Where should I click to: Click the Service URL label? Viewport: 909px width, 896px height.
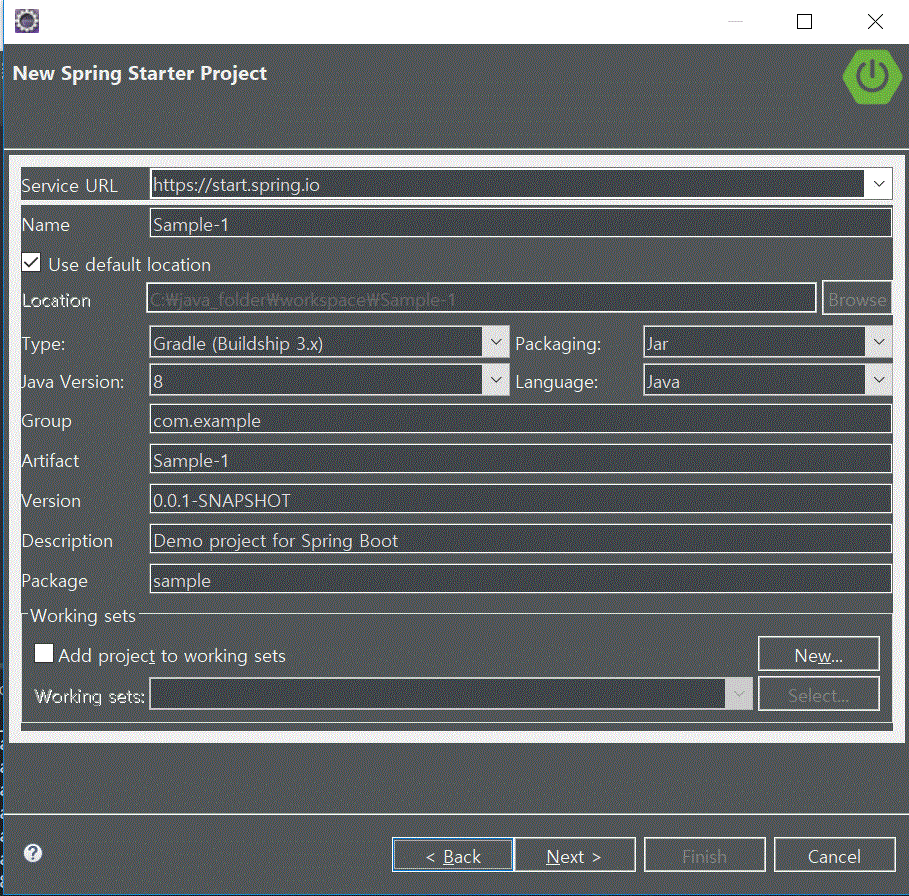click(69, 185)
